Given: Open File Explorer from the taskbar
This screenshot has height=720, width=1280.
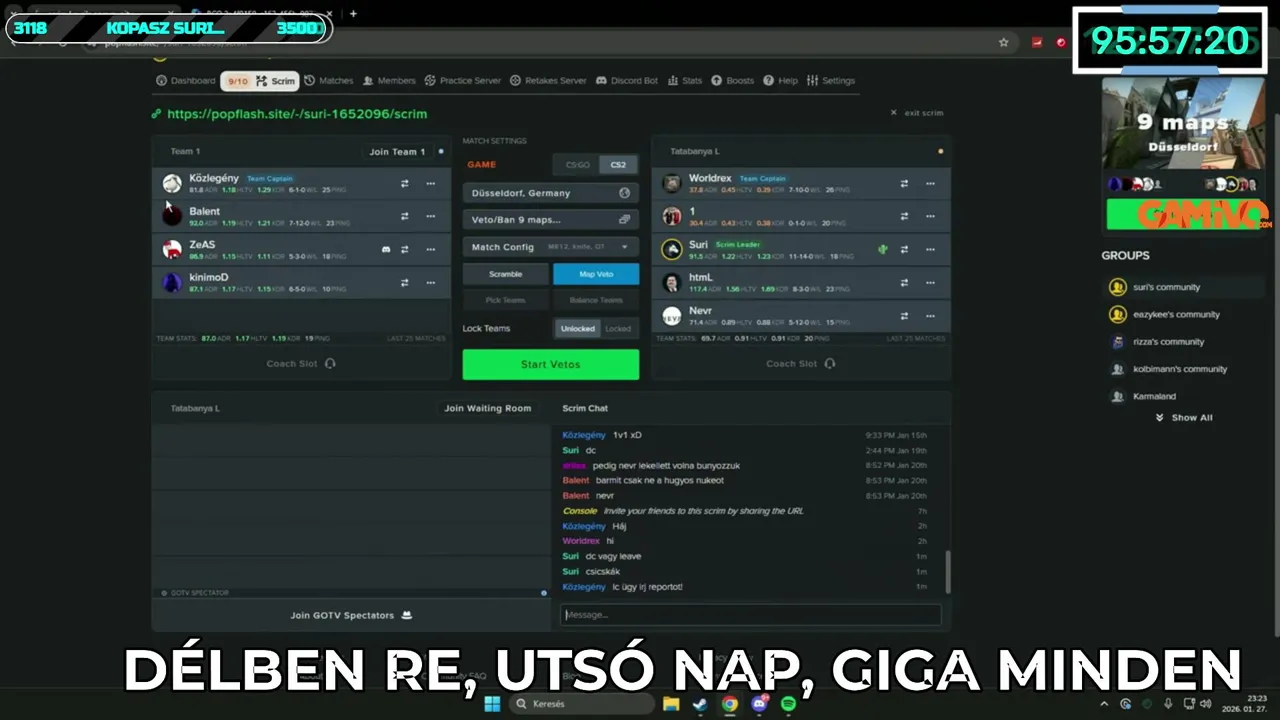Looking at the screenshot, I should 671,704.
